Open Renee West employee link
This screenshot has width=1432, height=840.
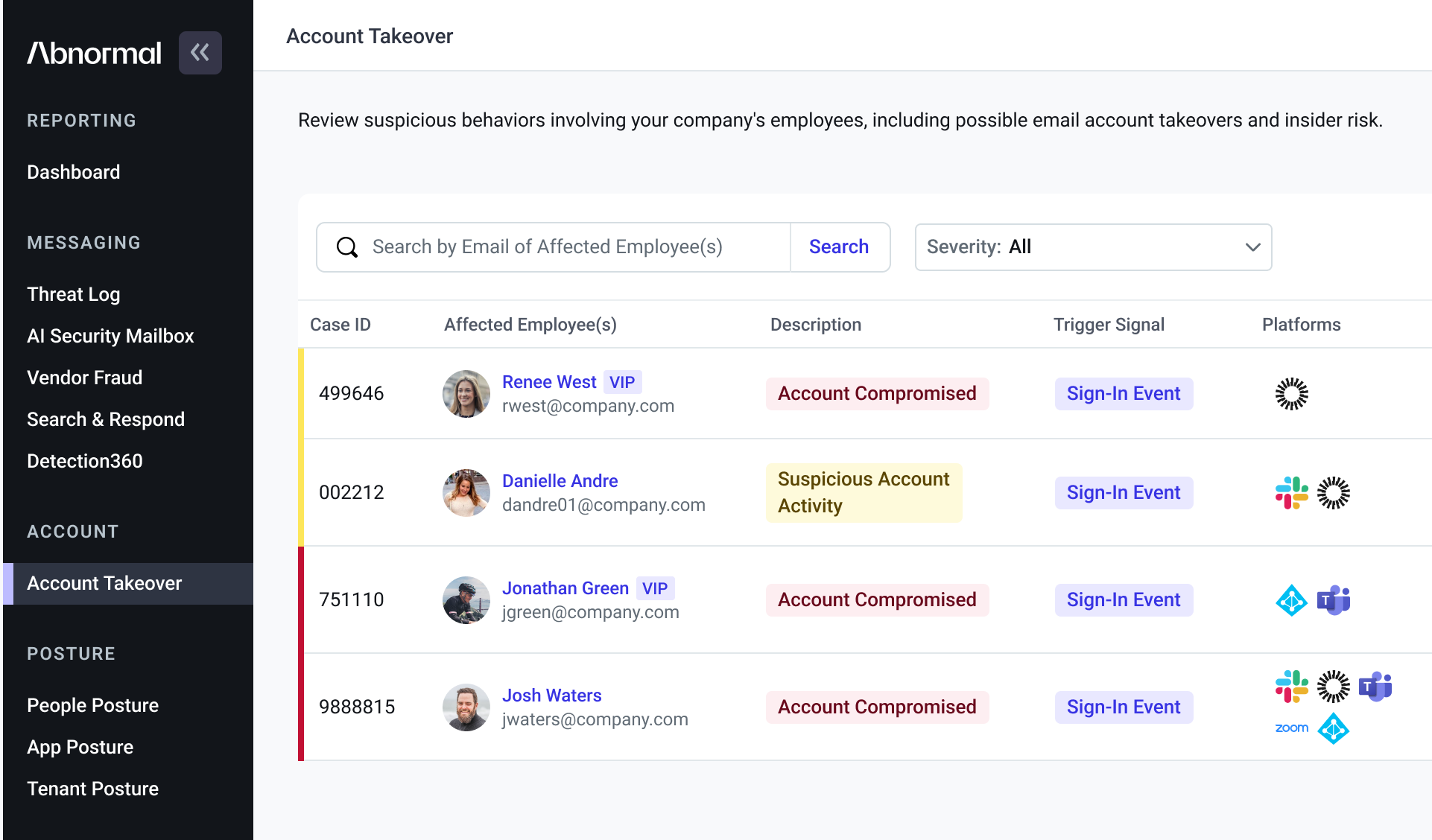[x=549, y=382]
